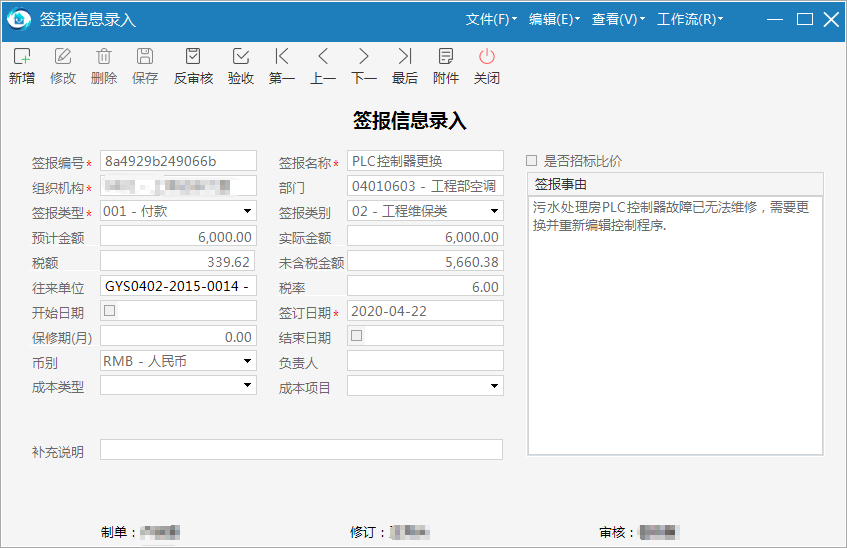This screenshot has width=847, height=548.
Task: Go to the first record with 第一
Action: (281, 56)
